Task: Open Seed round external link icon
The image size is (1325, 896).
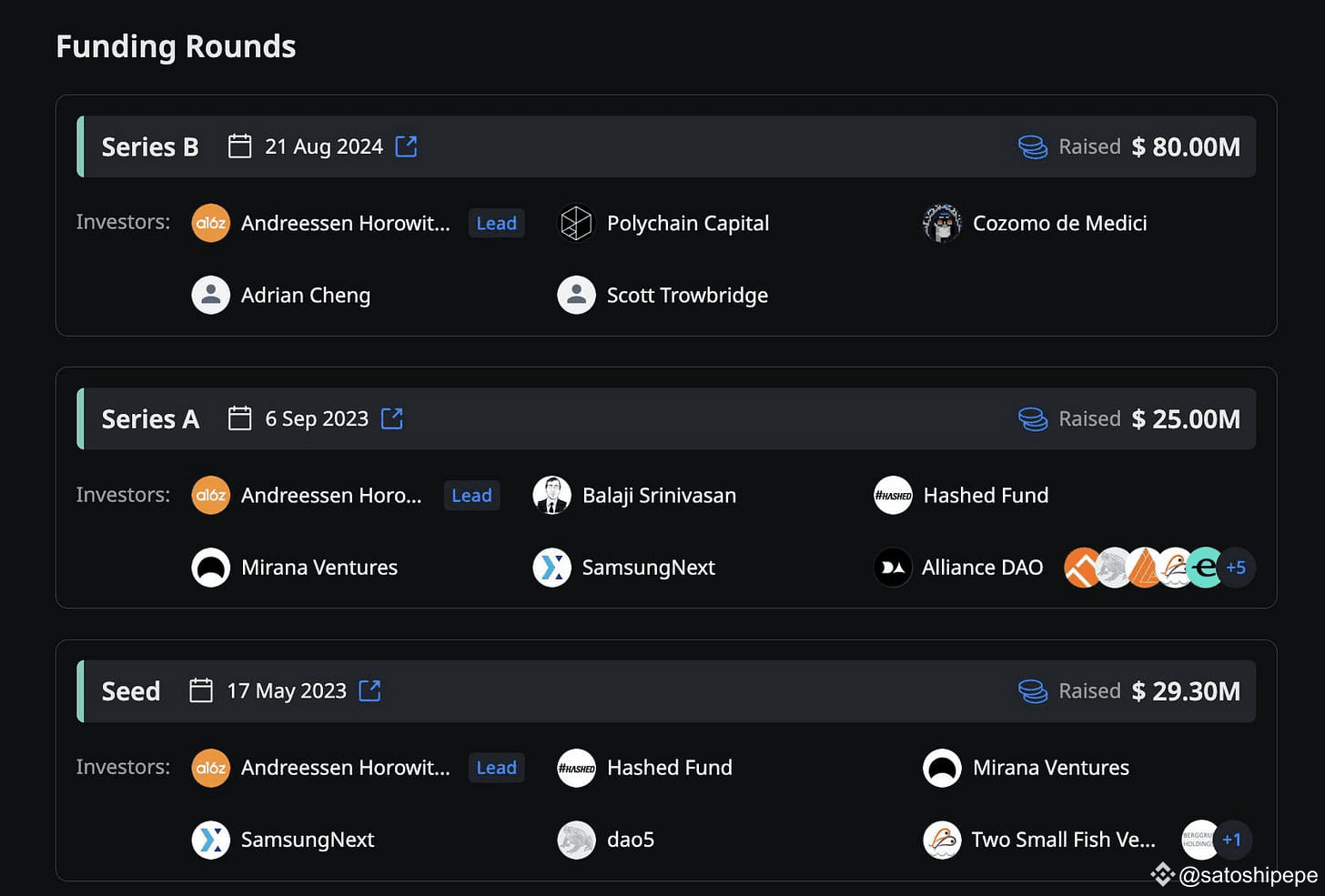Action: (x=369, y=690)
